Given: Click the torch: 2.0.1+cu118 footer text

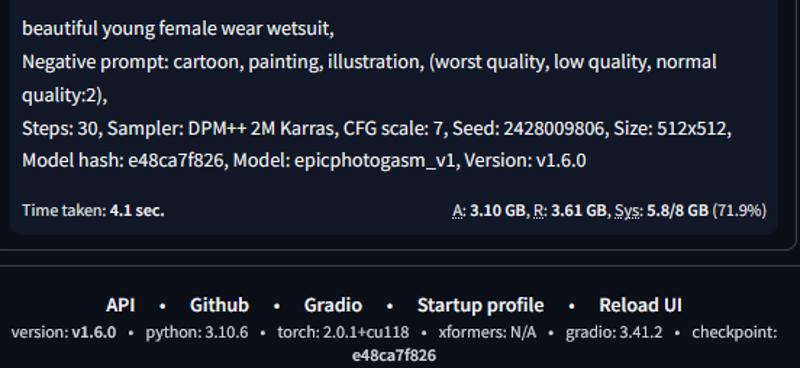Looking at the screenshot, I should [343, 332].
